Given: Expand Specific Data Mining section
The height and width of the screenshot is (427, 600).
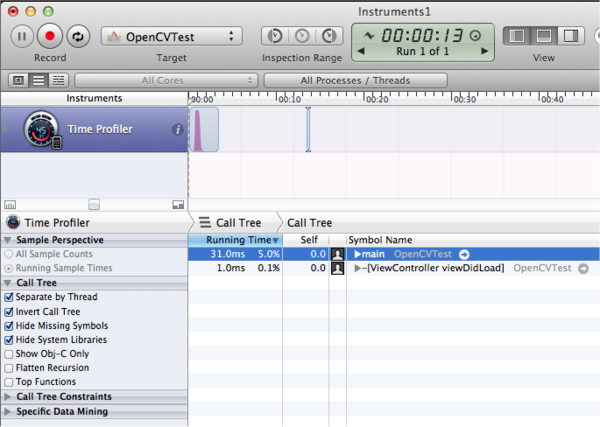Looking at the screenshot, I should click(7, 412).
